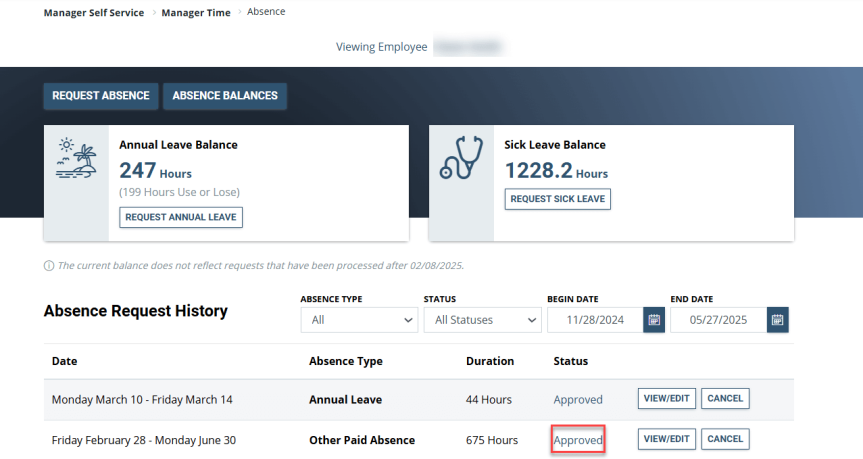Click the Begin Date calendar icon
The height and width of the screenshot is (459, 863).
(654, 320)
